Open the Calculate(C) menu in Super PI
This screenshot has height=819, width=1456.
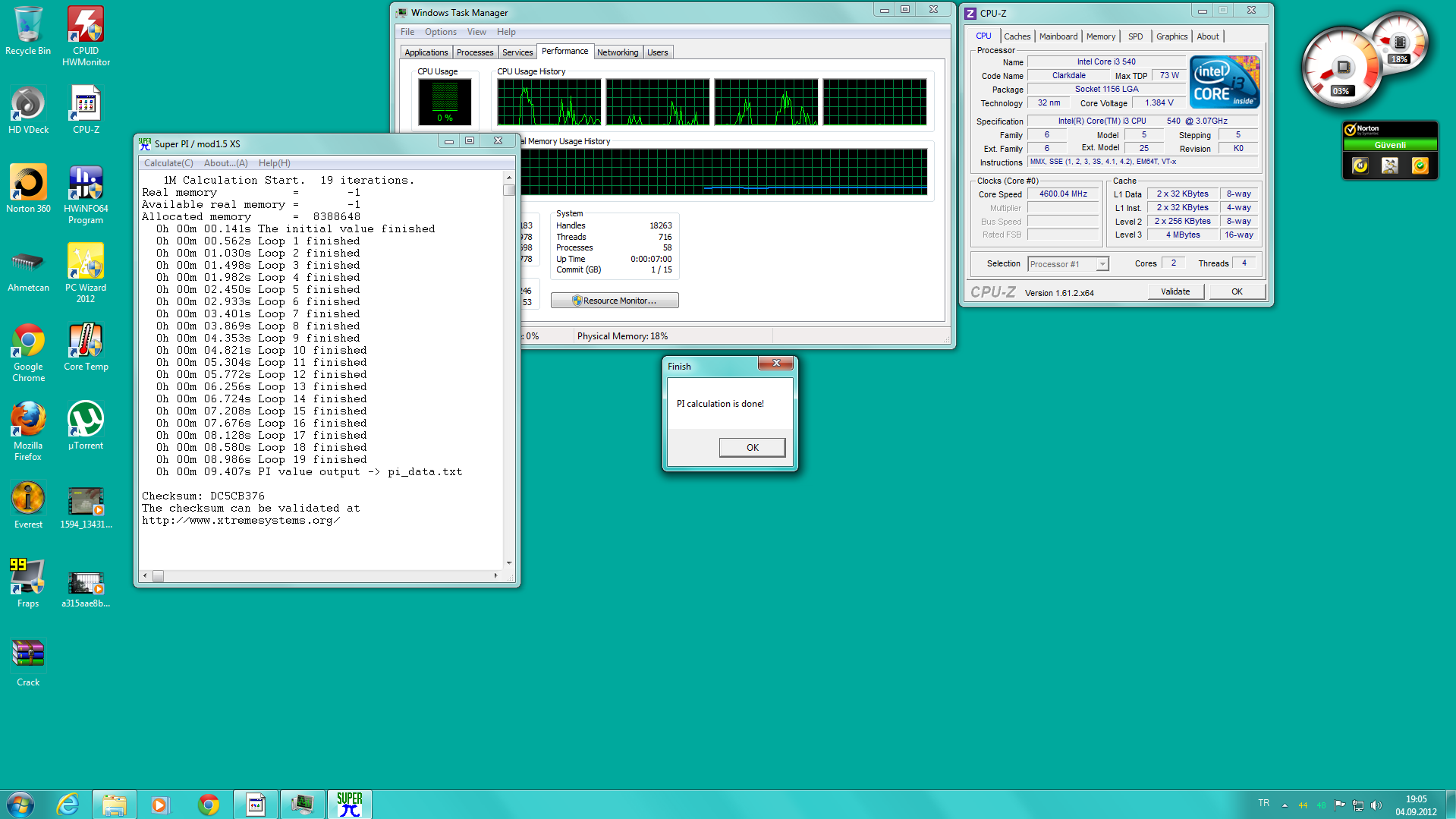click(x=168, y=163)
